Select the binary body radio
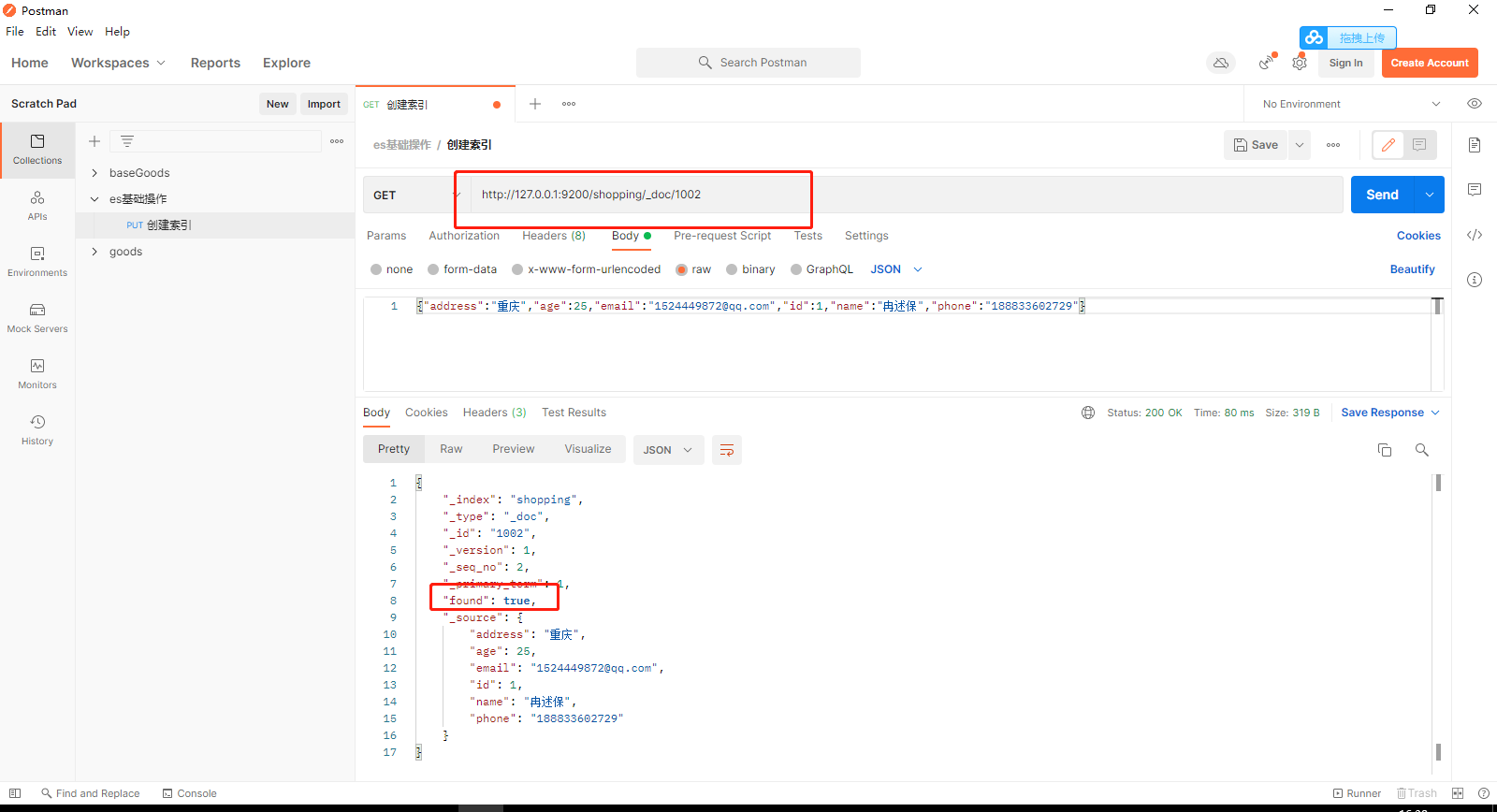 point(732,269)
